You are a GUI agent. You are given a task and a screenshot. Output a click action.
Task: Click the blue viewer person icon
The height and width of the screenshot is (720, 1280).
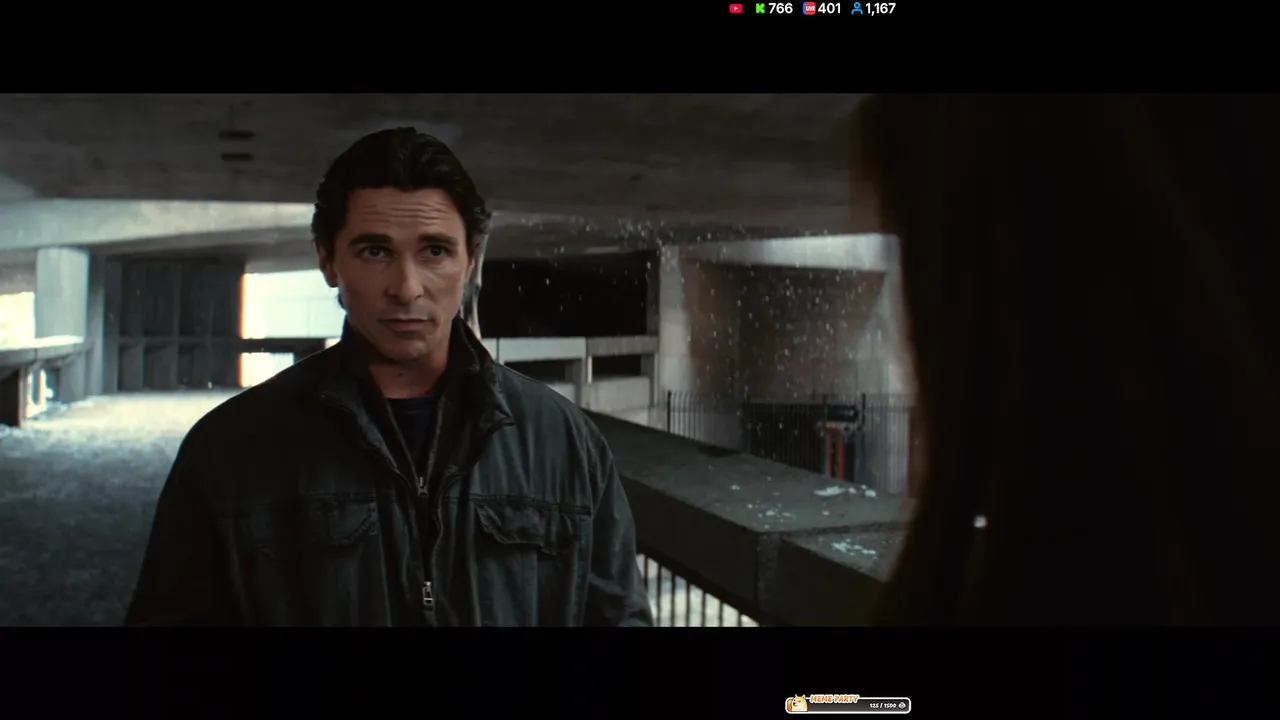tap(857, 8)
